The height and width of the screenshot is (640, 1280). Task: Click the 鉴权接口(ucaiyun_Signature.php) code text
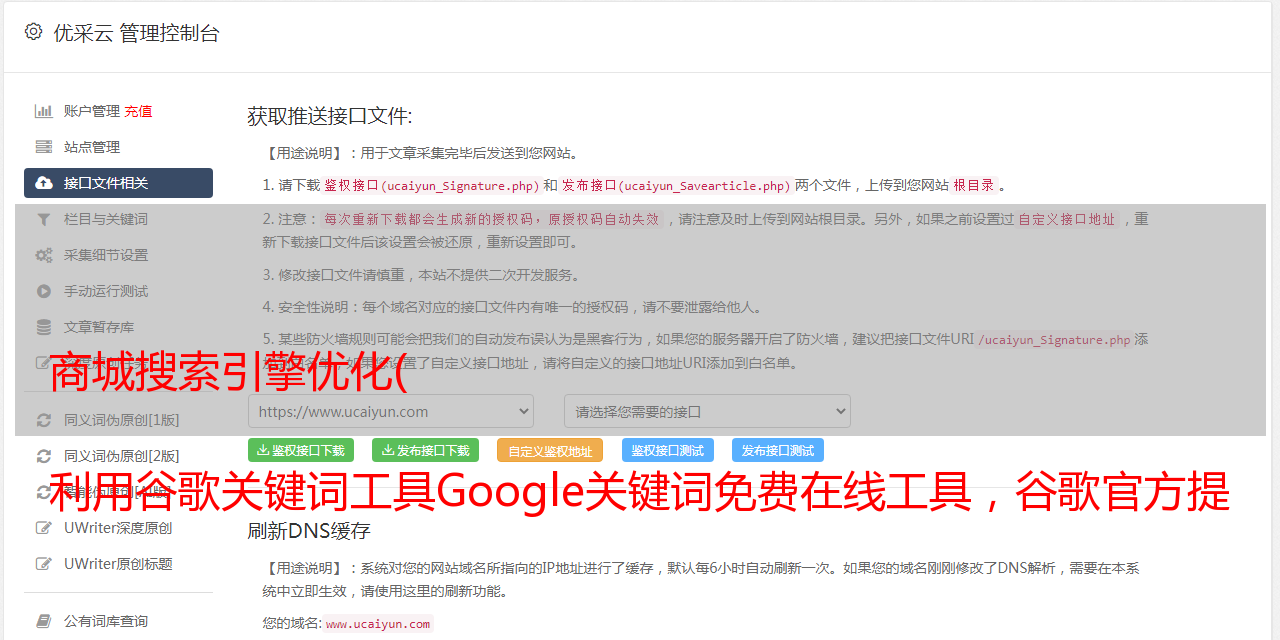point(431,185)
